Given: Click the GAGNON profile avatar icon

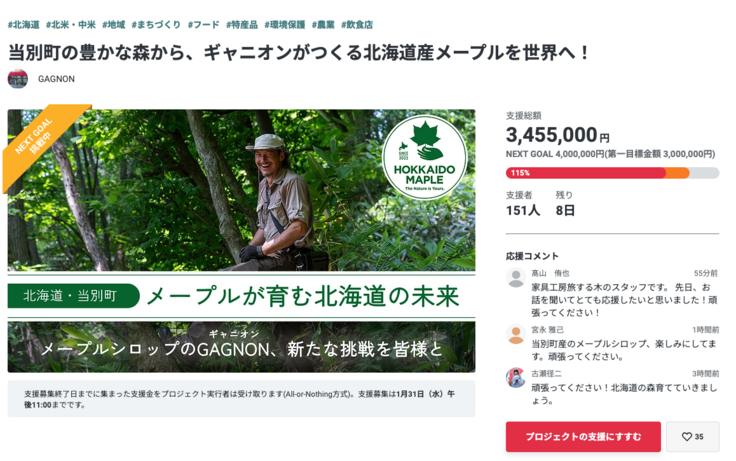Looking at the screenshot, I should click(17, 79).
